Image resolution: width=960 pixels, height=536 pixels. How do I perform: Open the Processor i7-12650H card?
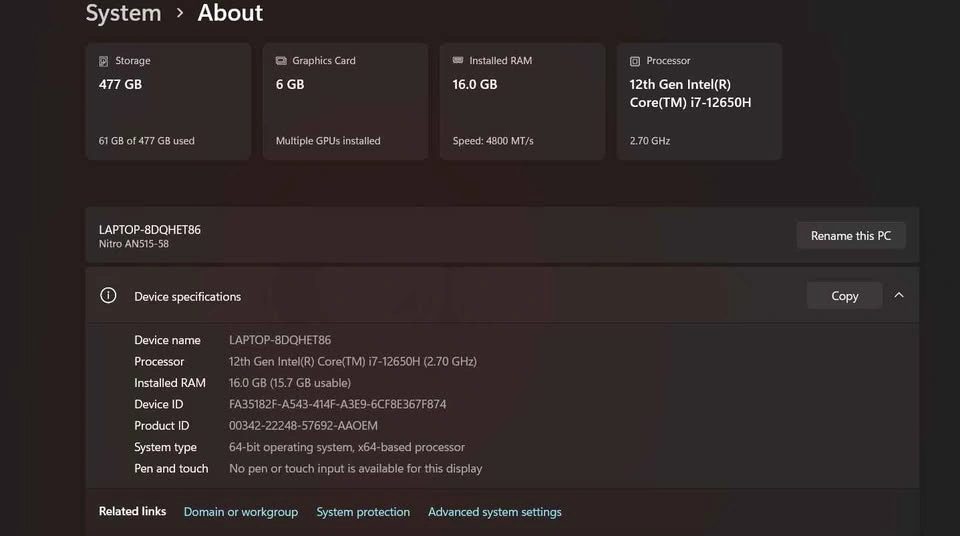tap(699, 102)
